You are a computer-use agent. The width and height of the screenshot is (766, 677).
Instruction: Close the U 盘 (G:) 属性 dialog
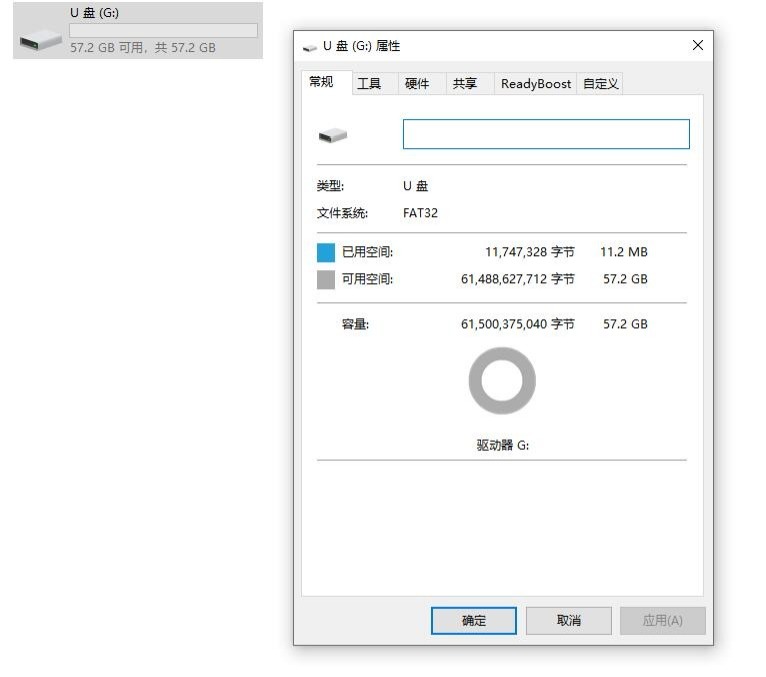click(697, 45)
